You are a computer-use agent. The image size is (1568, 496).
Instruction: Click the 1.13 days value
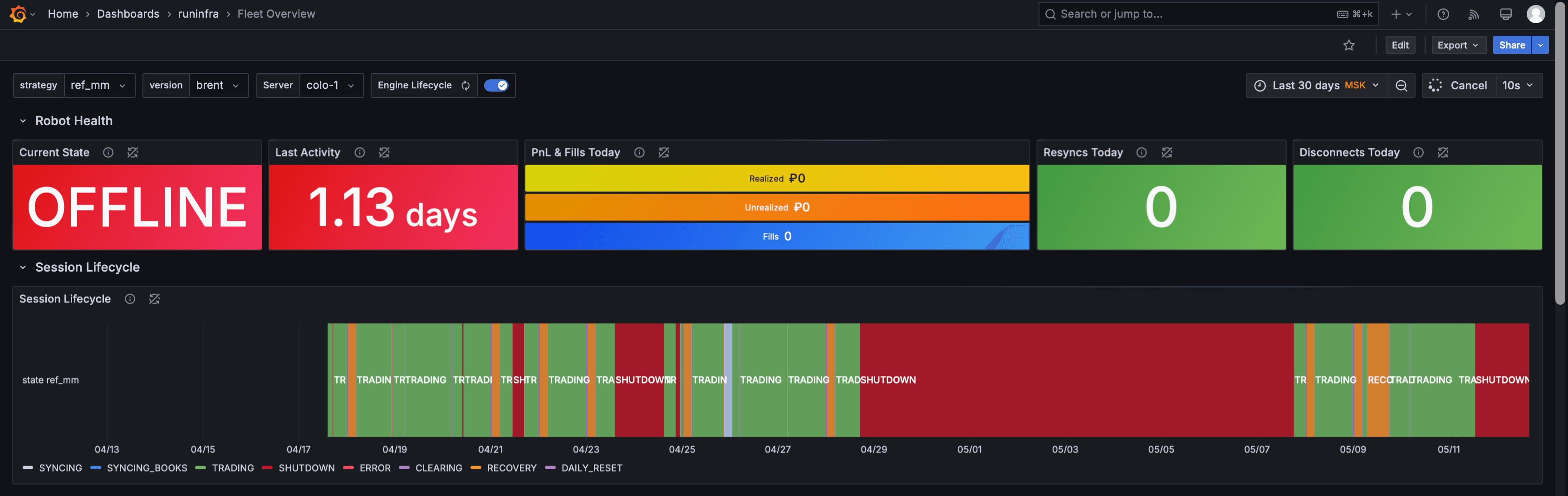point(393,209)
